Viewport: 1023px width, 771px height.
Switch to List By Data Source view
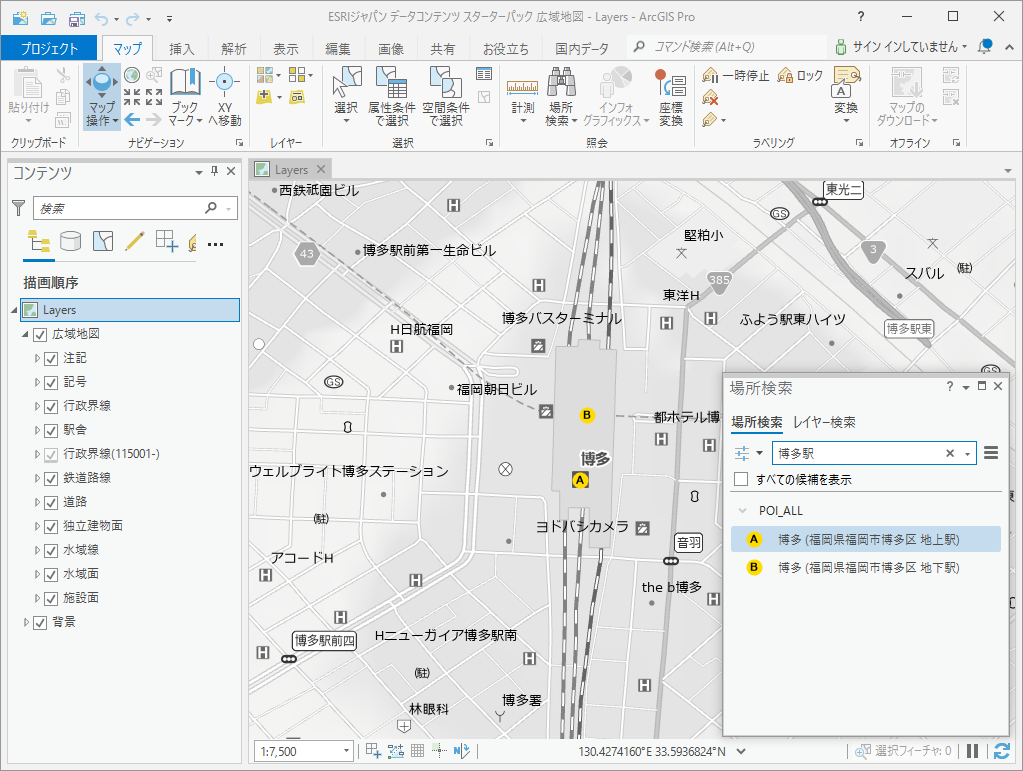click(70, 242)
